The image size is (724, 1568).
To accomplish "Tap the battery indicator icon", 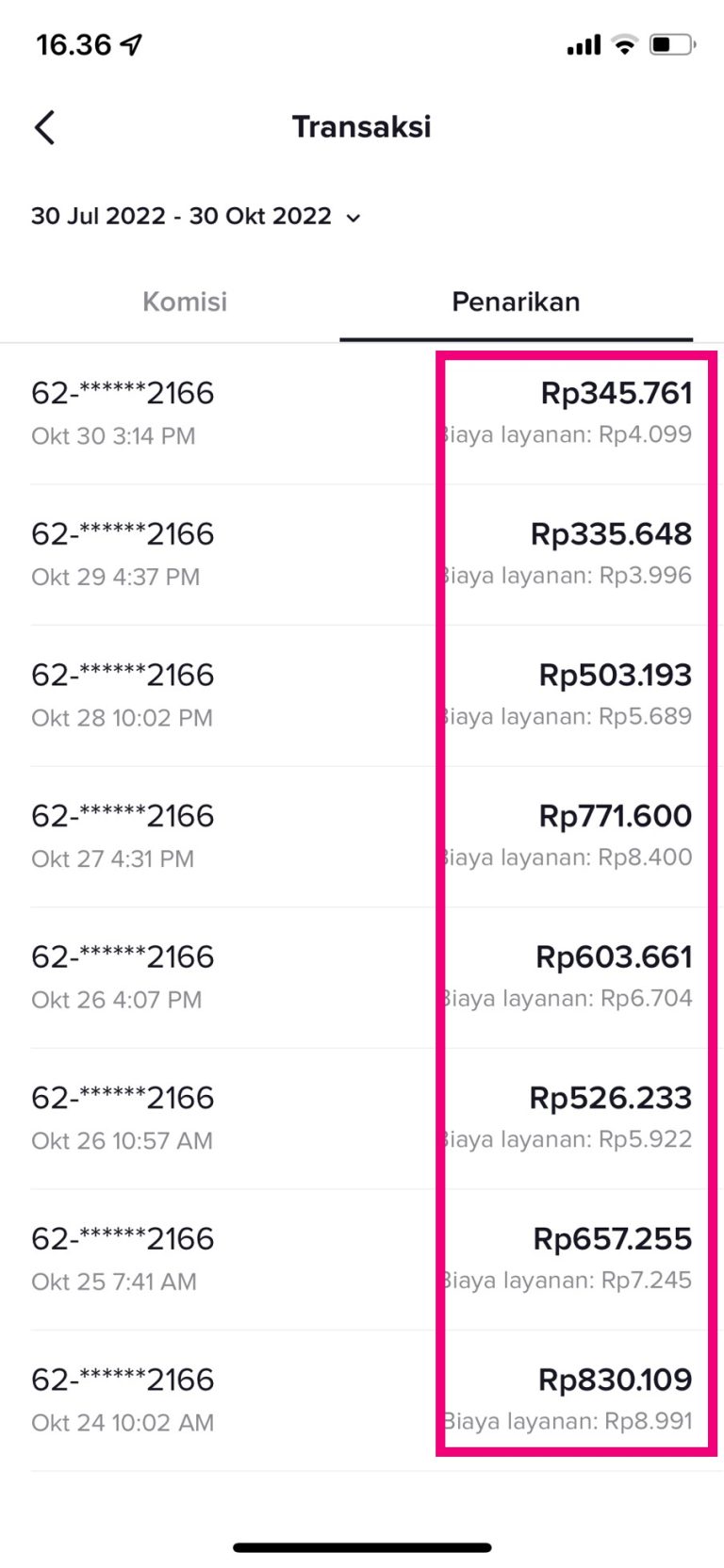I will (x=671, y=44).
